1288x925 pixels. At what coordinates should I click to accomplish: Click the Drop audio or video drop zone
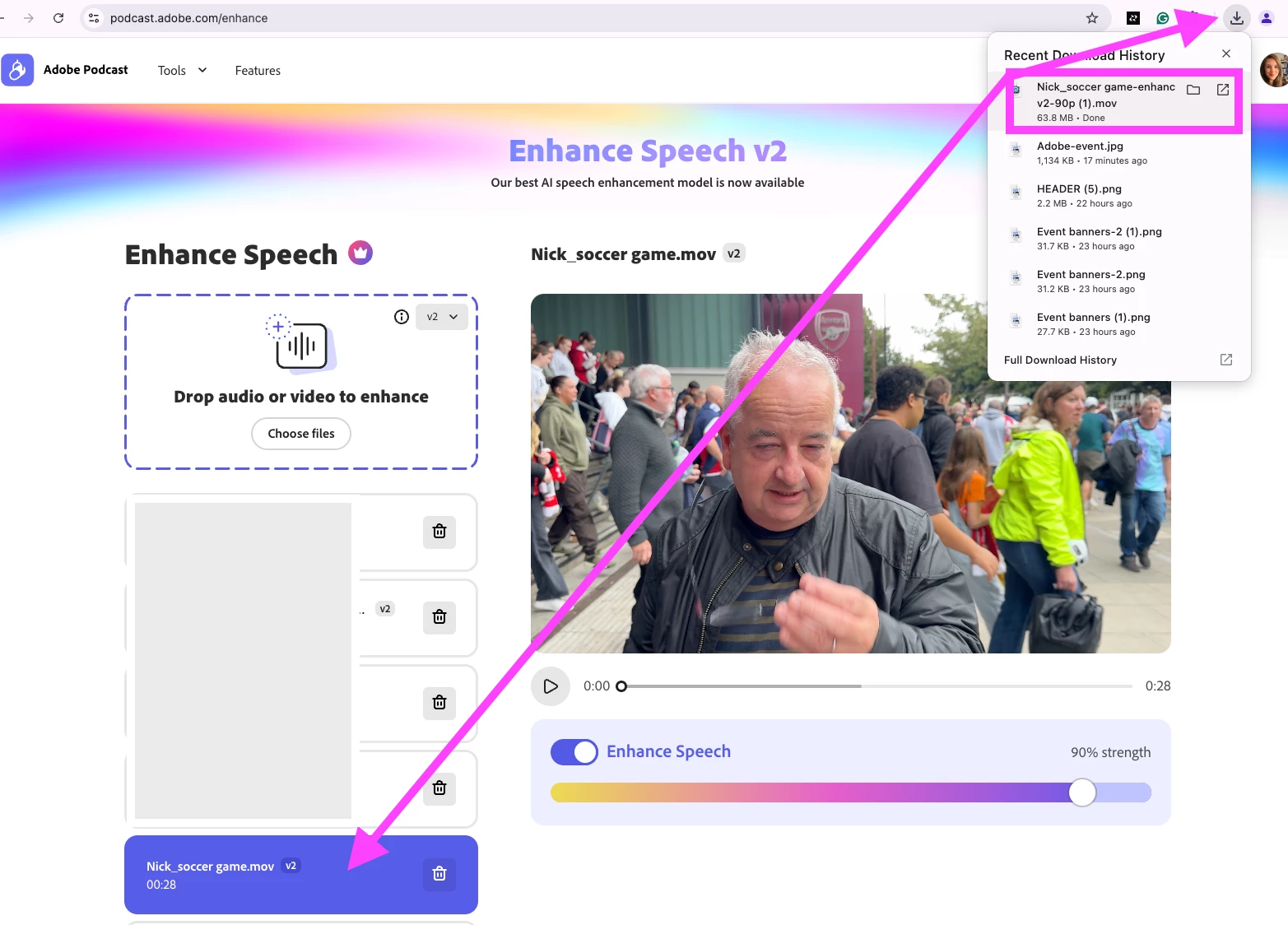click(x=301, y=382)
